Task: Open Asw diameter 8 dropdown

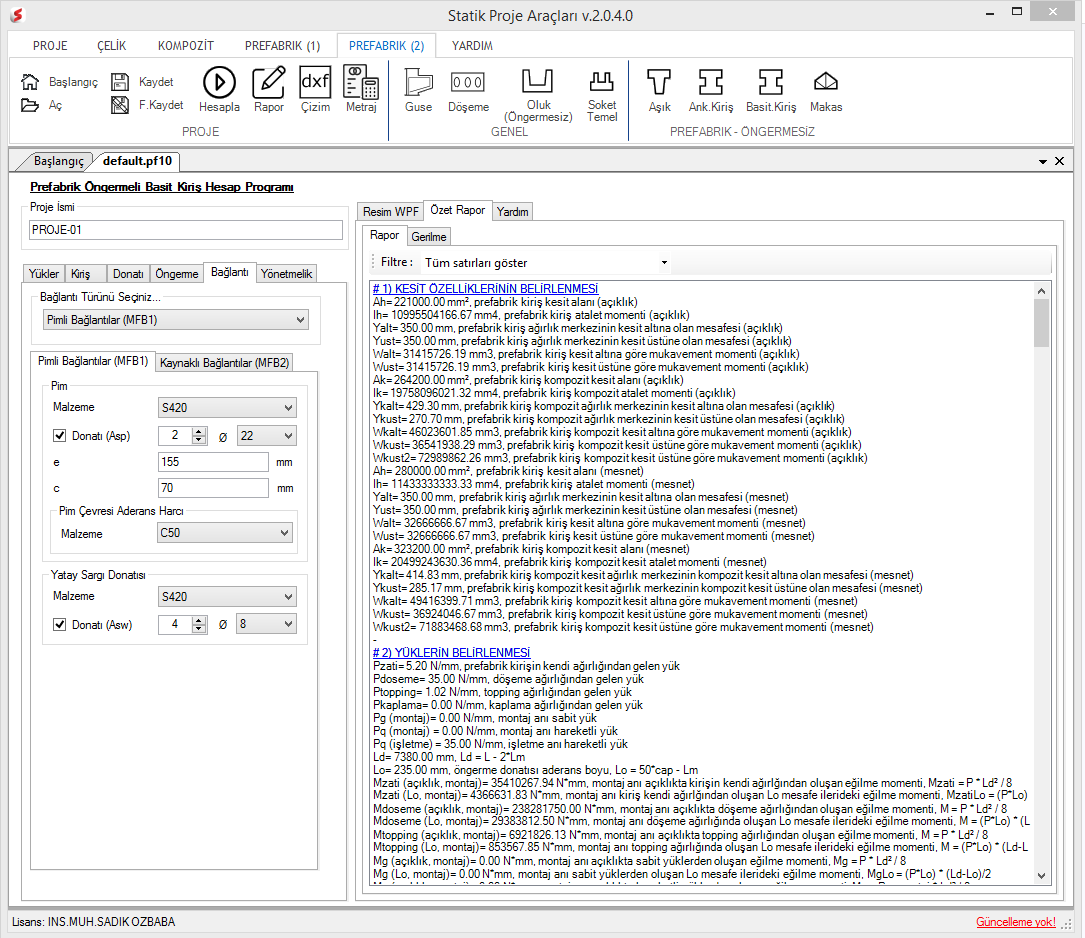Action: pyautogui.click(x=266, y=624)
